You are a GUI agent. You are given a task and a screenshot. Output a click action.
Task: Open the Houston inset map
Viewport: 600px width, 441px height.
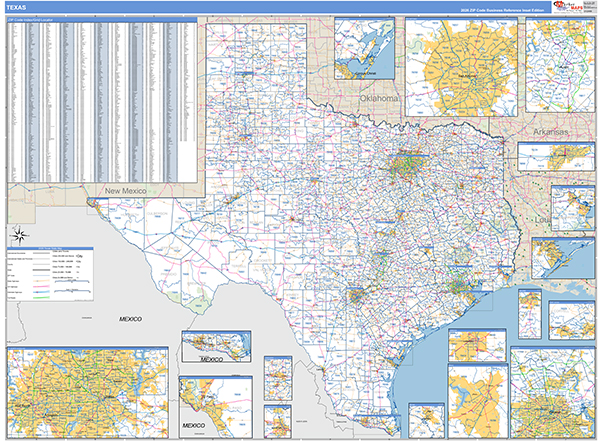pos(553,392)
